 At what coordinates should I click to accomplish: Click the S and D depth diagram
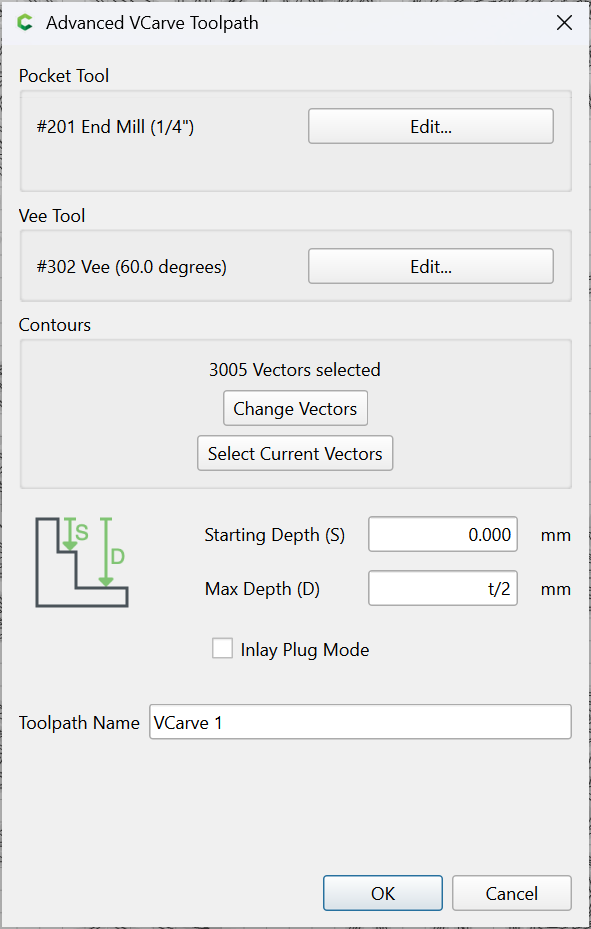click(x=82, y=562)
